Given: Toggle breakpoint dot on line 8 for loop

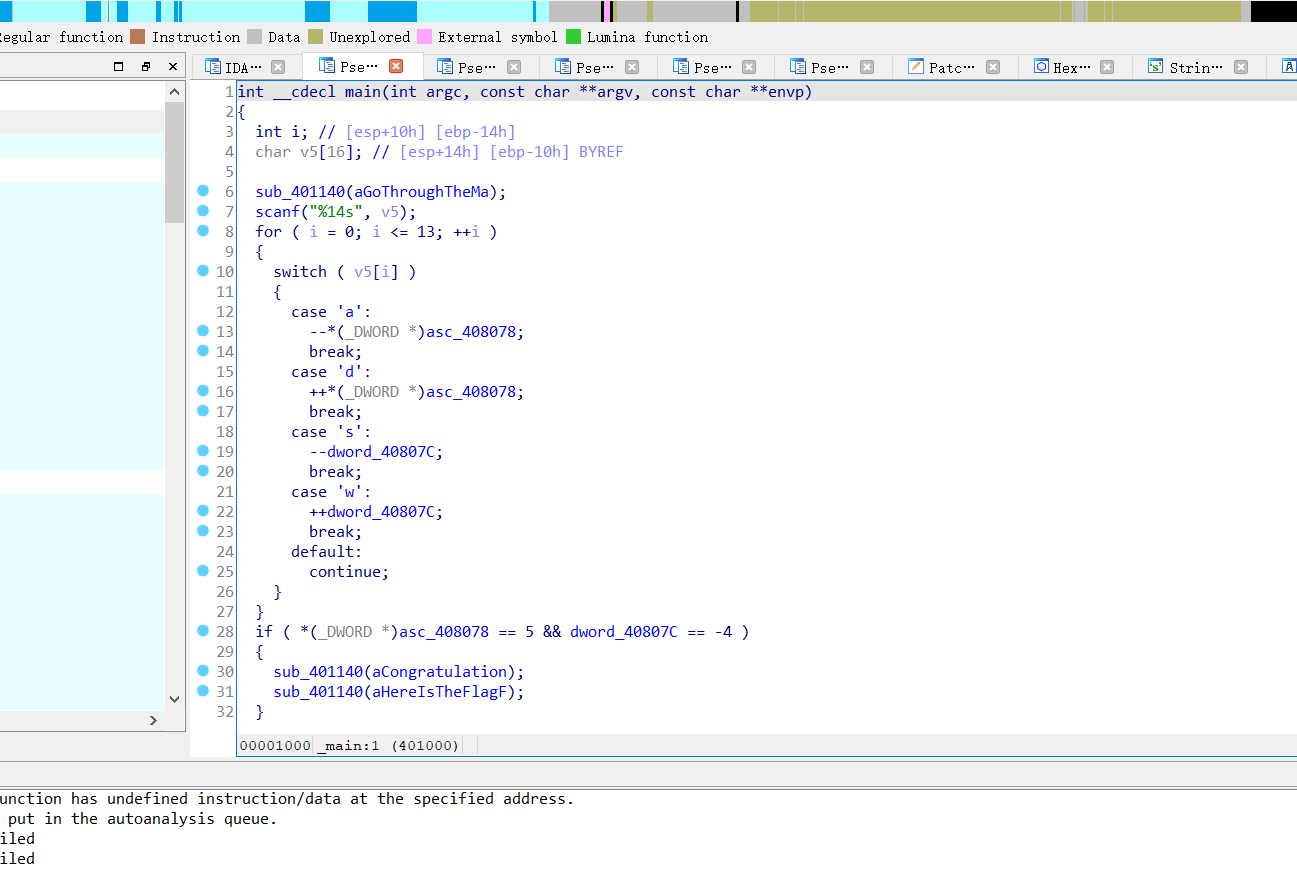Looking at the screenshot, I should [203, 231].
